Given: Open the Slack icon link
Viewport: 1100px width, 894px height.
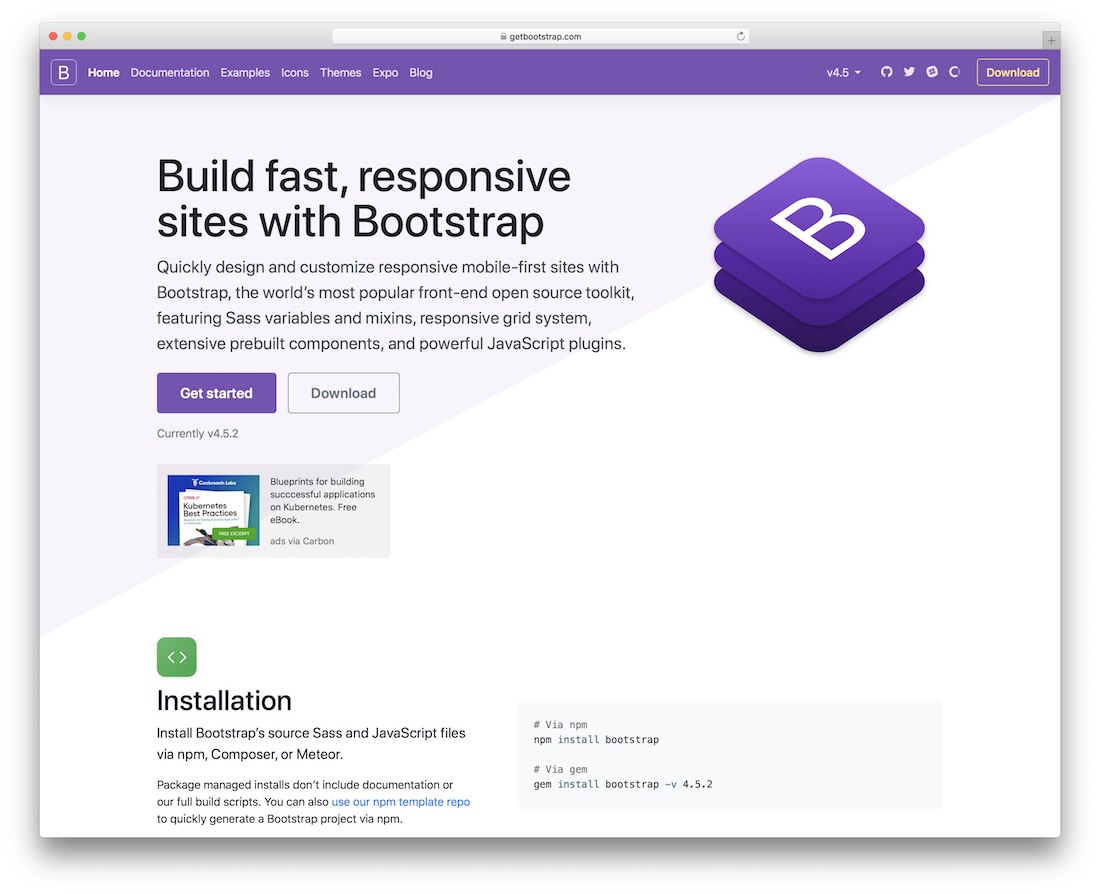Looking at the screenshot, I should click(x=932, y=72).
